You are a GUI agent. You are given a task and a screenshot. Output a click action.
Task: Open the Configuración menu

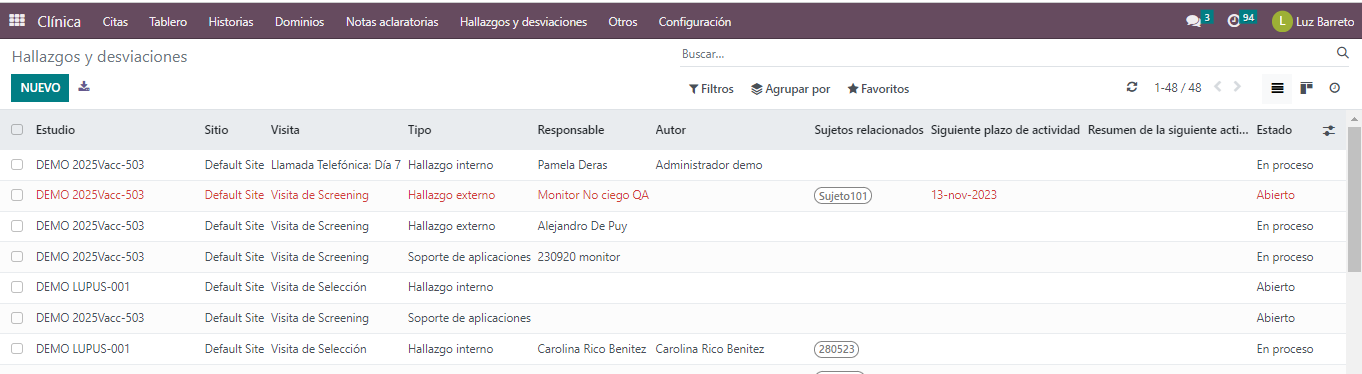pos(694,21)
